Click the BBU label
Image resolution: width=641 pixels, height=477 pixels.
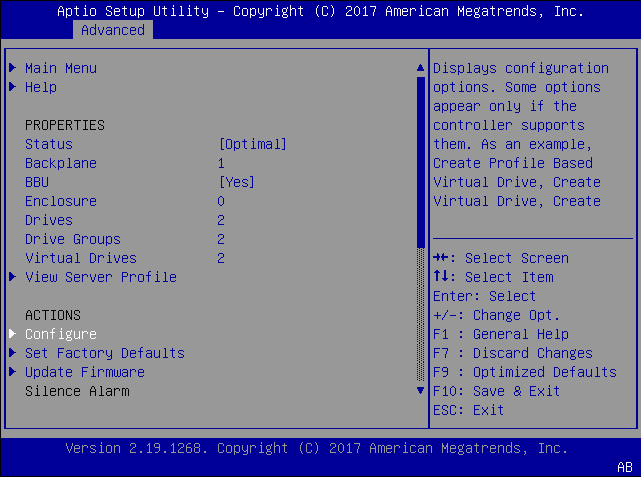[37, 182]
